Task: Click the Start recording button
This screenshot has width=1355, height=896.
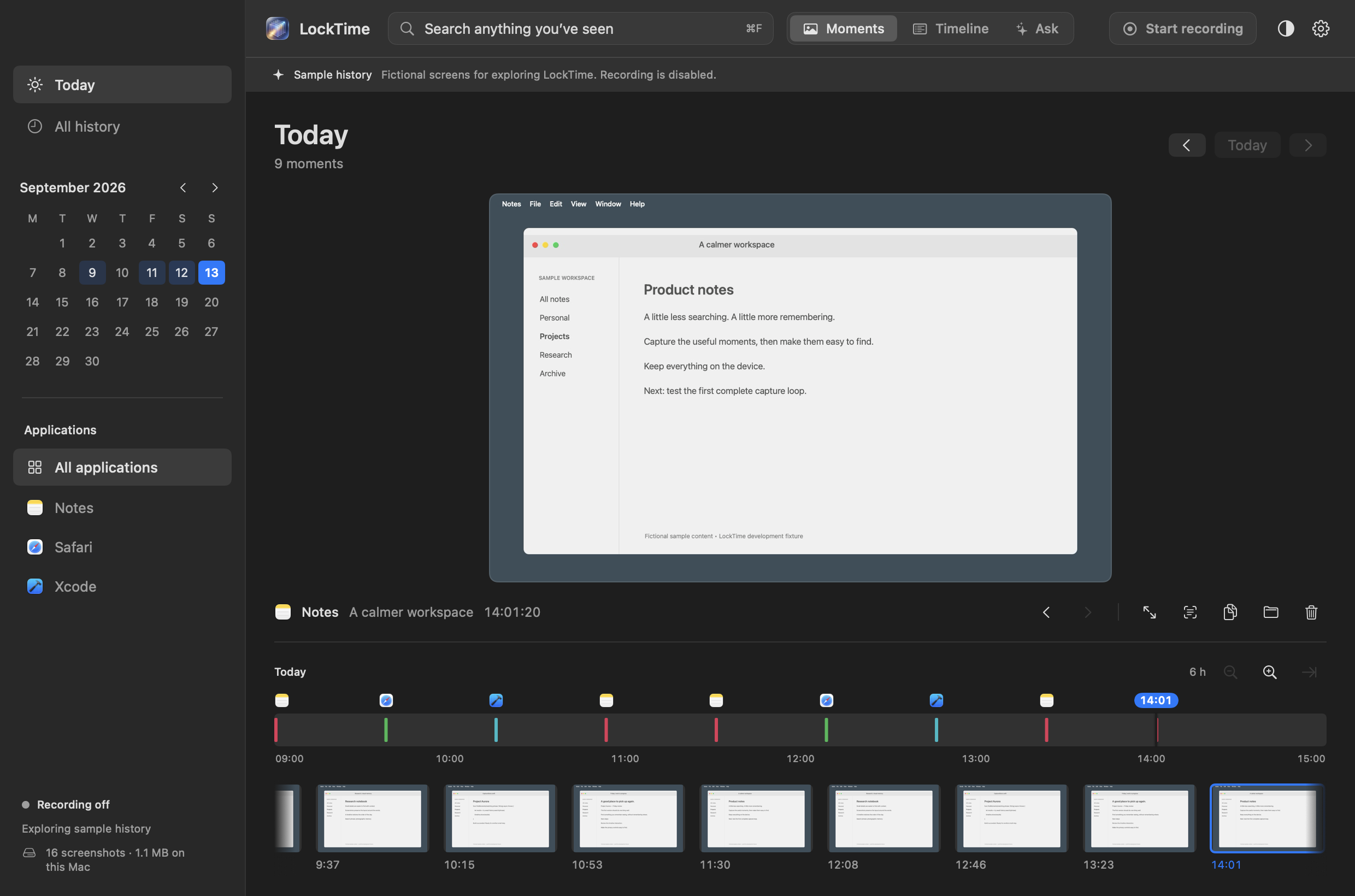Action: pyautogui.click(x=1182, y=28)
